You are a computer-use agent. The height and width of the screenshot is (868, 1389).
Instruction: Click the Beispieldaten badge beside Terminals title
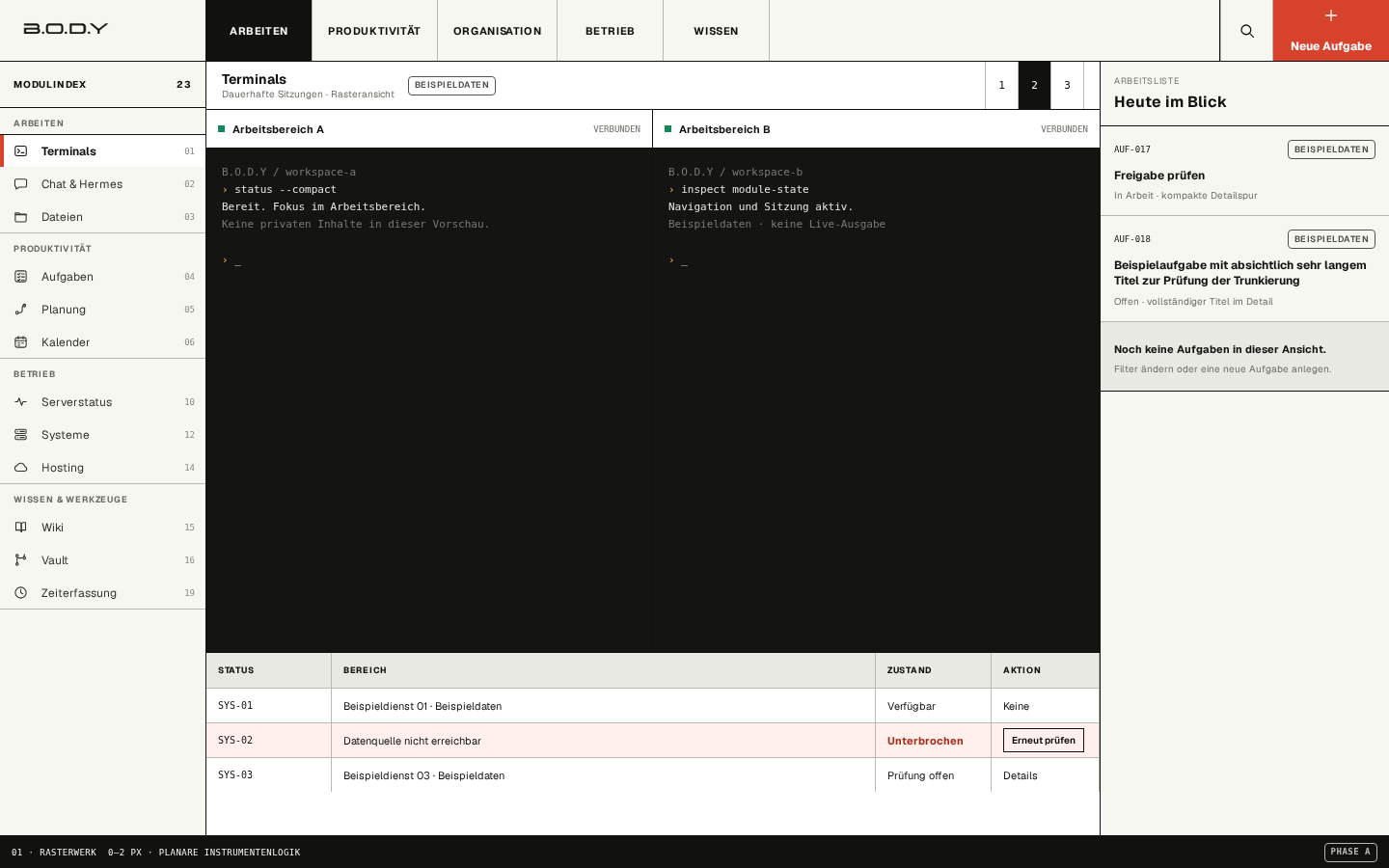(451, 86)
